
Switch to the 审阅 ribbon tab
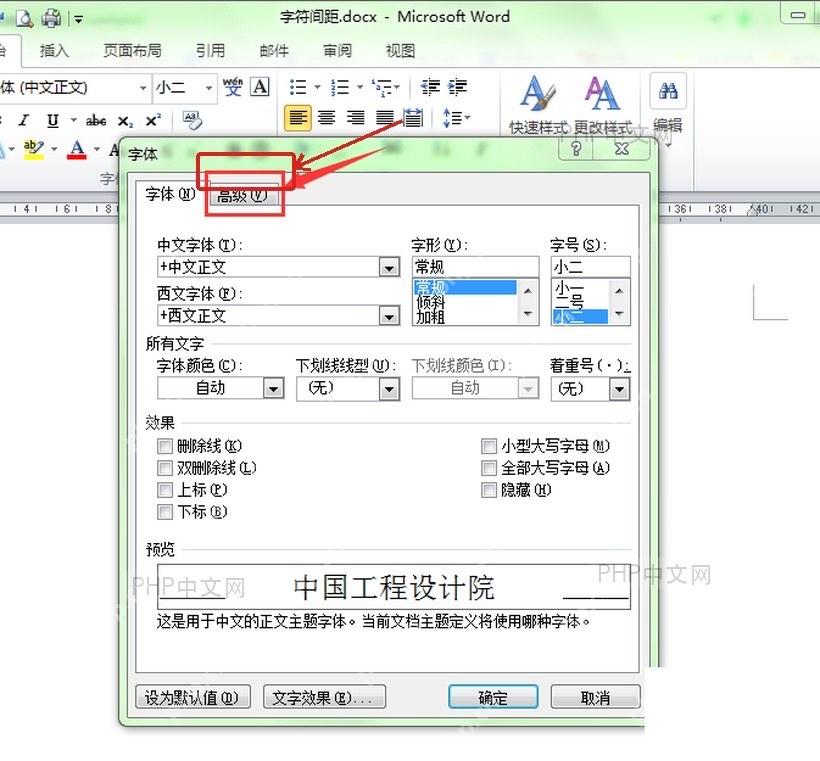pos(337,51)
